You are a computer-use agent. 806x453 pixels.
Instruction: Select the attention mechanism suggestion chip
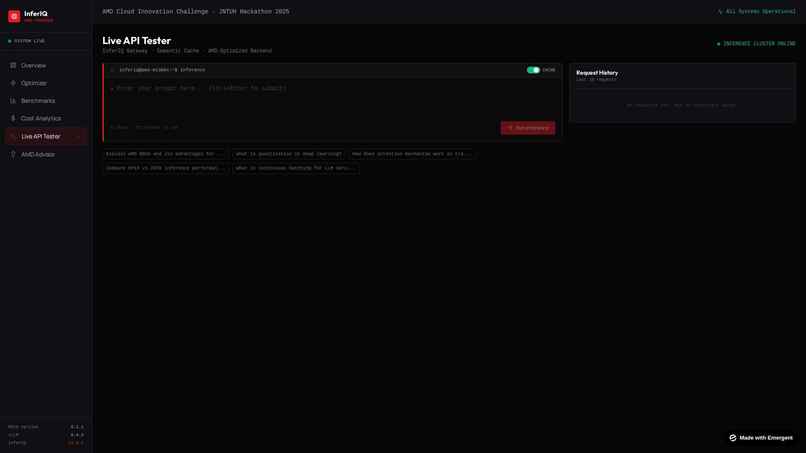(411, 154)
